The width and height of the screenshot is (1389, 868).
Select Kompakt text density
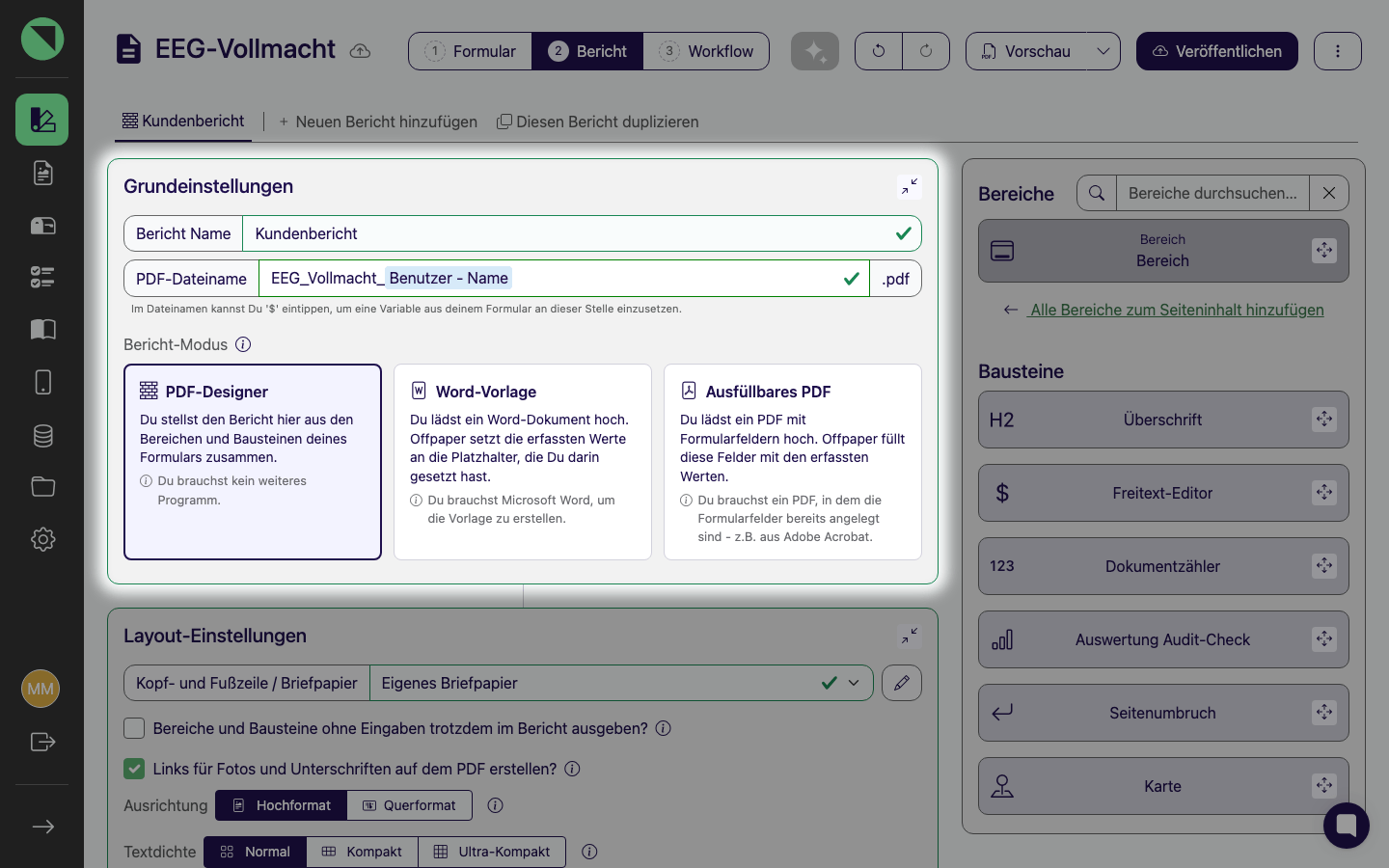click(x=362, y=852)
